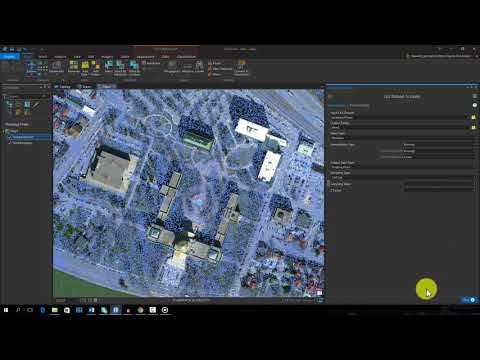480x360 pixels.
Task: Click the Z Factor input field
Action: click(x=439, y=190)
